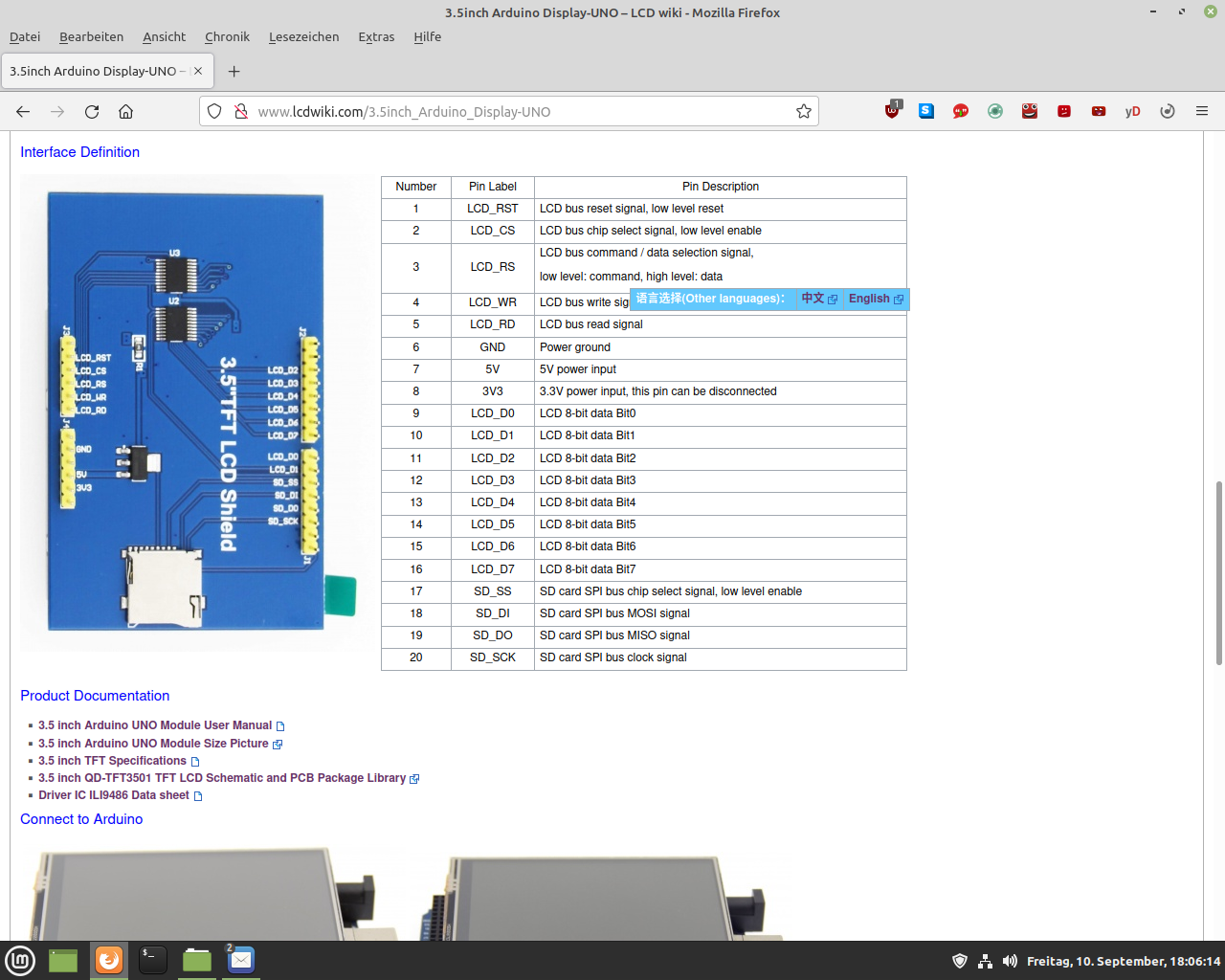The image size is (1225, 980).
Task: Click the show desktop icon in taskbar
Action: 63,960
